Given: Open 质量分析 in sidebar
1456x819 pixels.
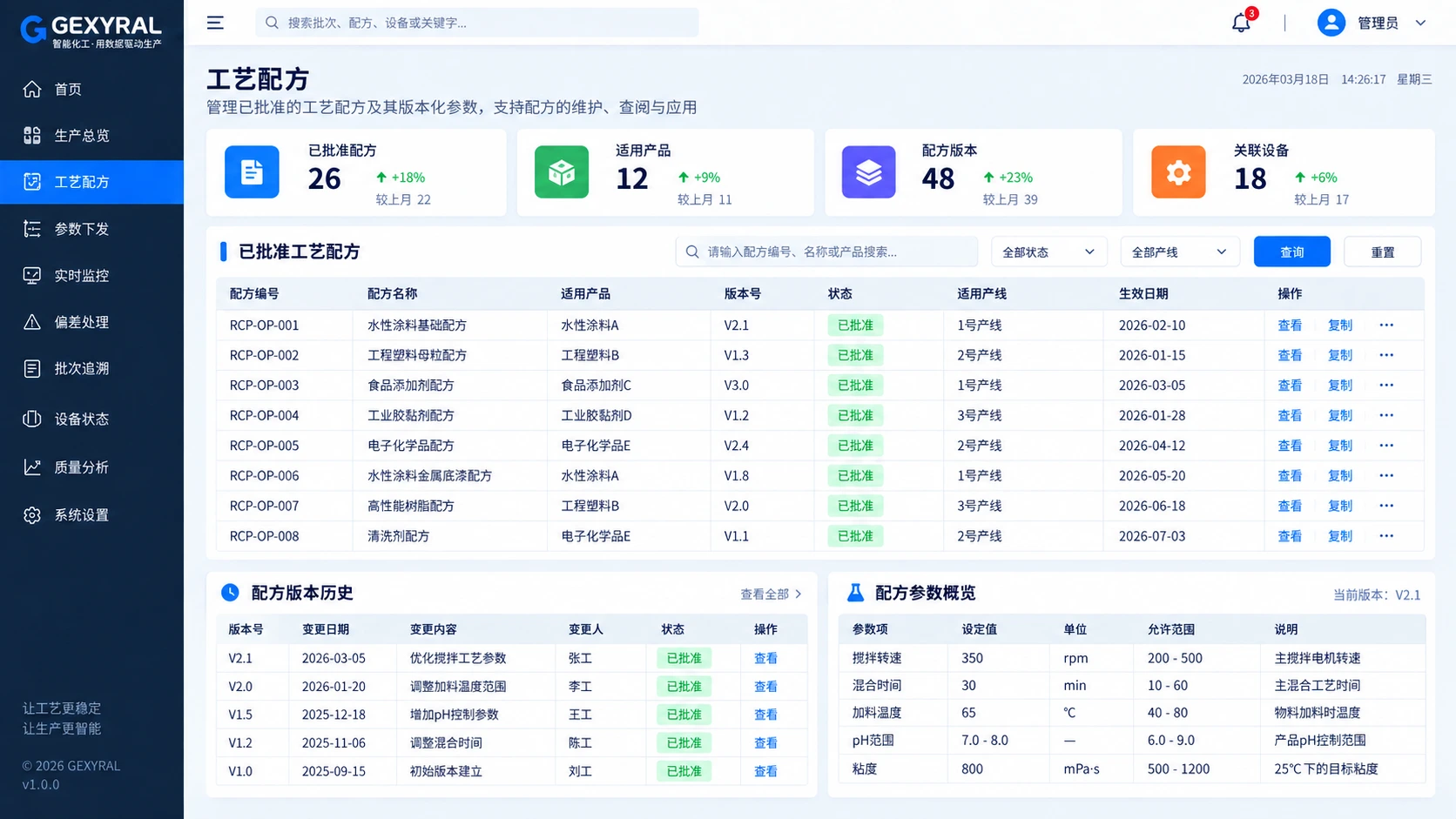Looking at the screenshot, I should (x=91, y=467).
